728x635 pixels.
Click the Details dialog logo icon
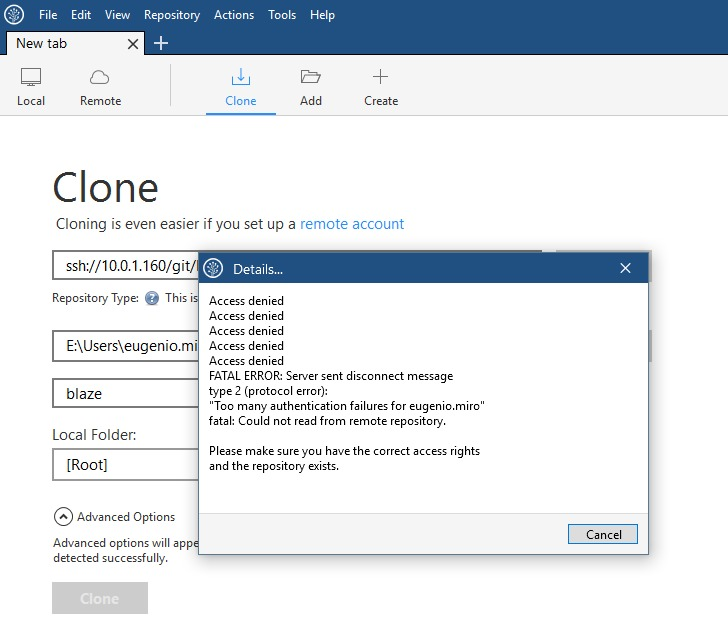tap(214, 268)
